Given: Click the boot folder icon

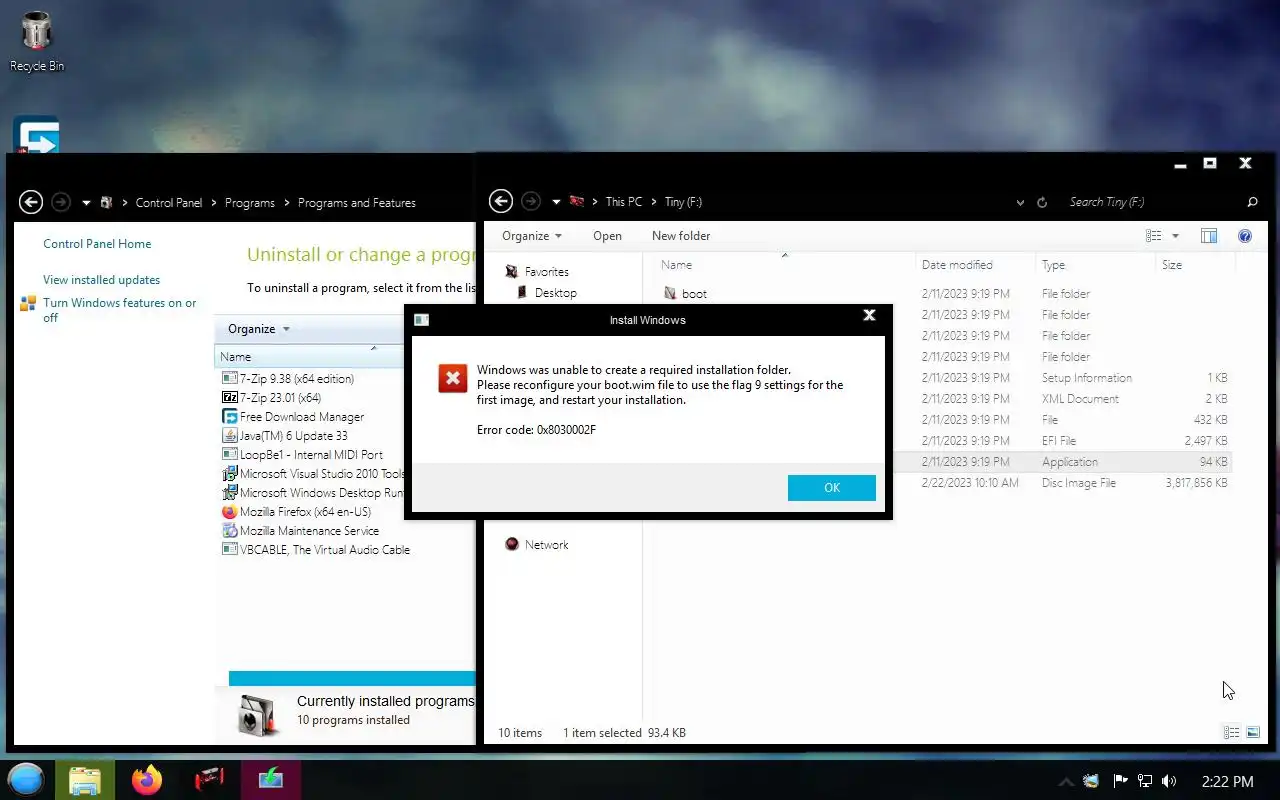Looking at the screenshot, I should click(x=670, y=293).
